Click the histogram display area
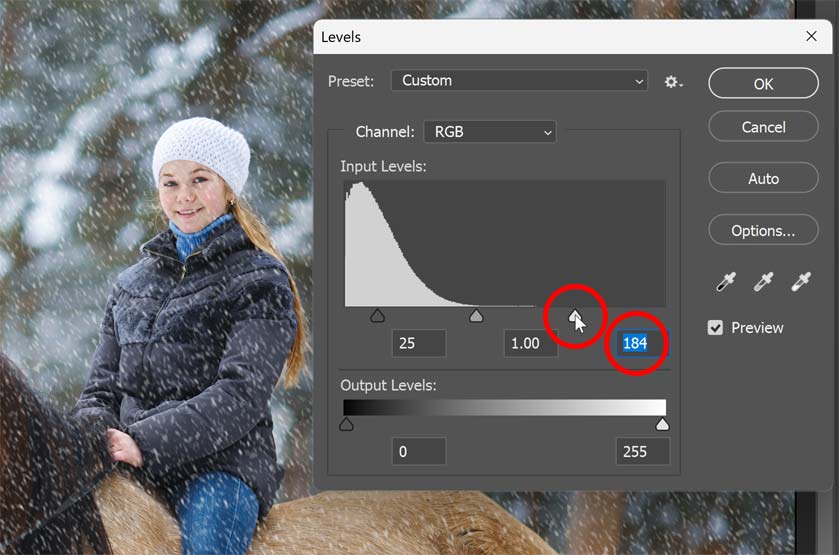The image size is (839, 555). pos(505,244)
